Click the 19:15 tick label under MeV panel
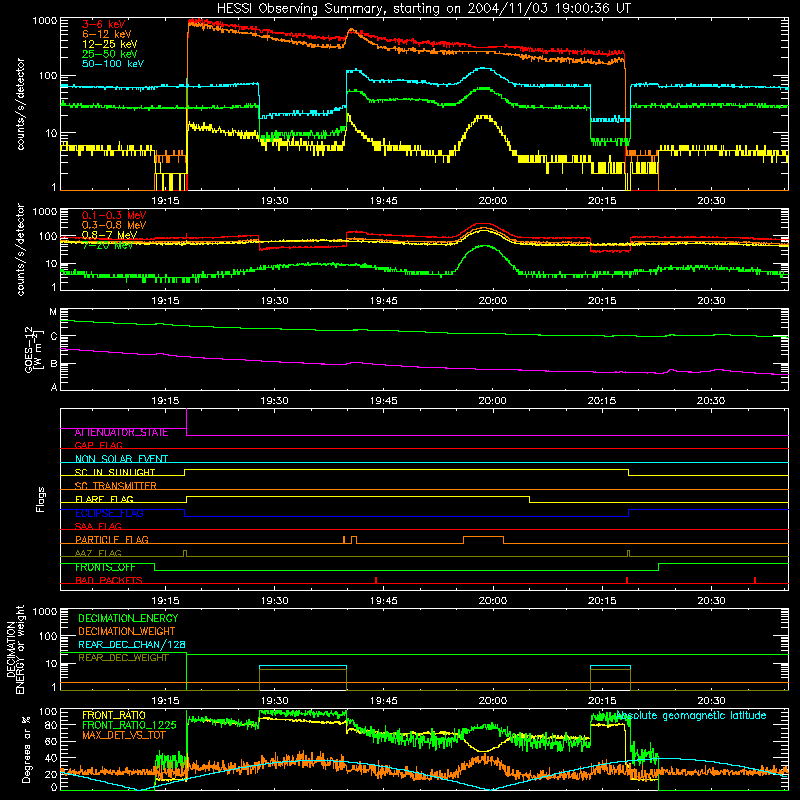The height and width of the screenshot is (800, 800). click(x=165, y=301)
